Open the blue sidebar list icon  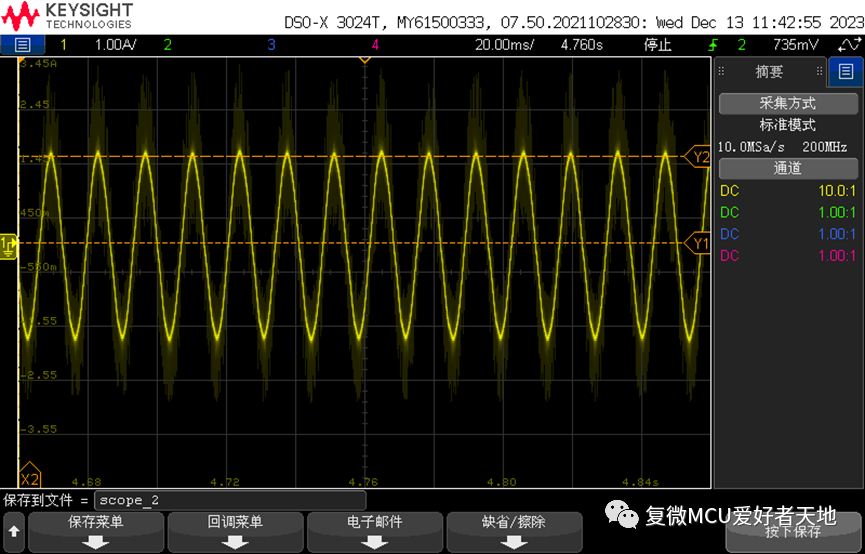point(843,71)
